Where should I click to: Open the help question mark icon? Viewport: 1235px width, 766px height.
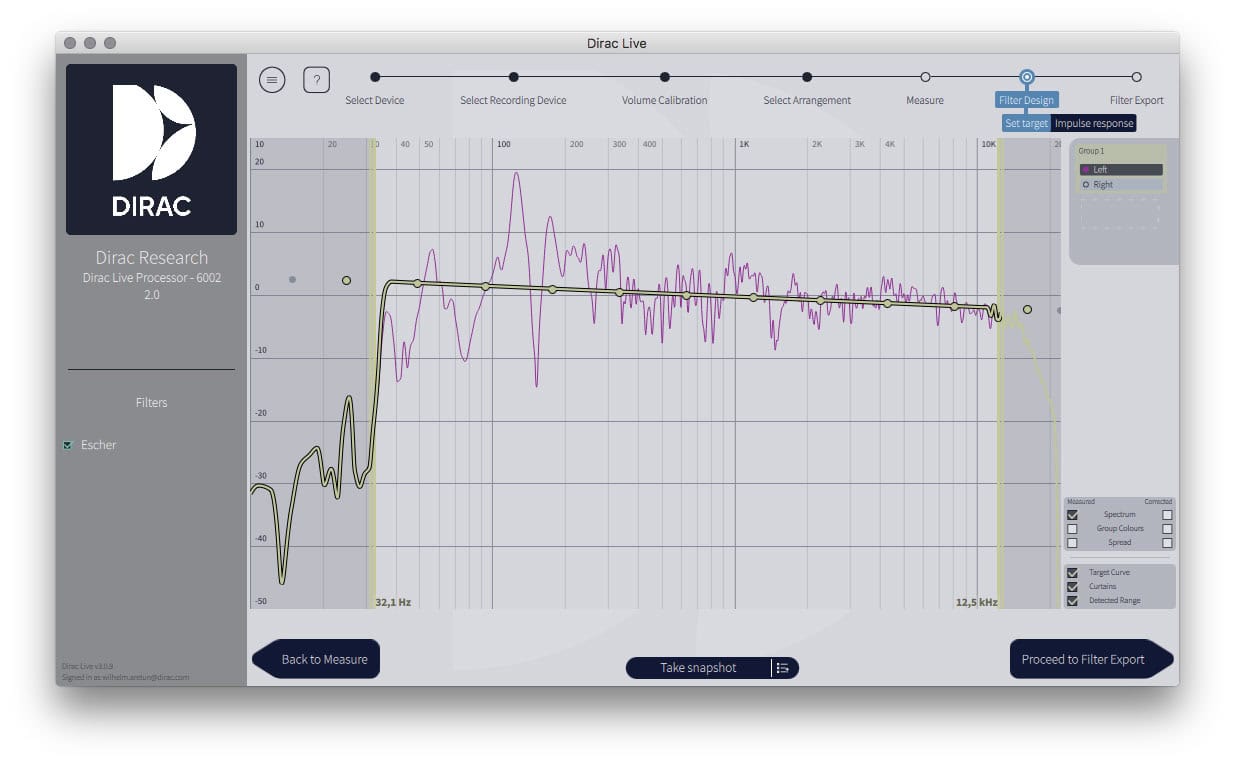click(316, 80)
